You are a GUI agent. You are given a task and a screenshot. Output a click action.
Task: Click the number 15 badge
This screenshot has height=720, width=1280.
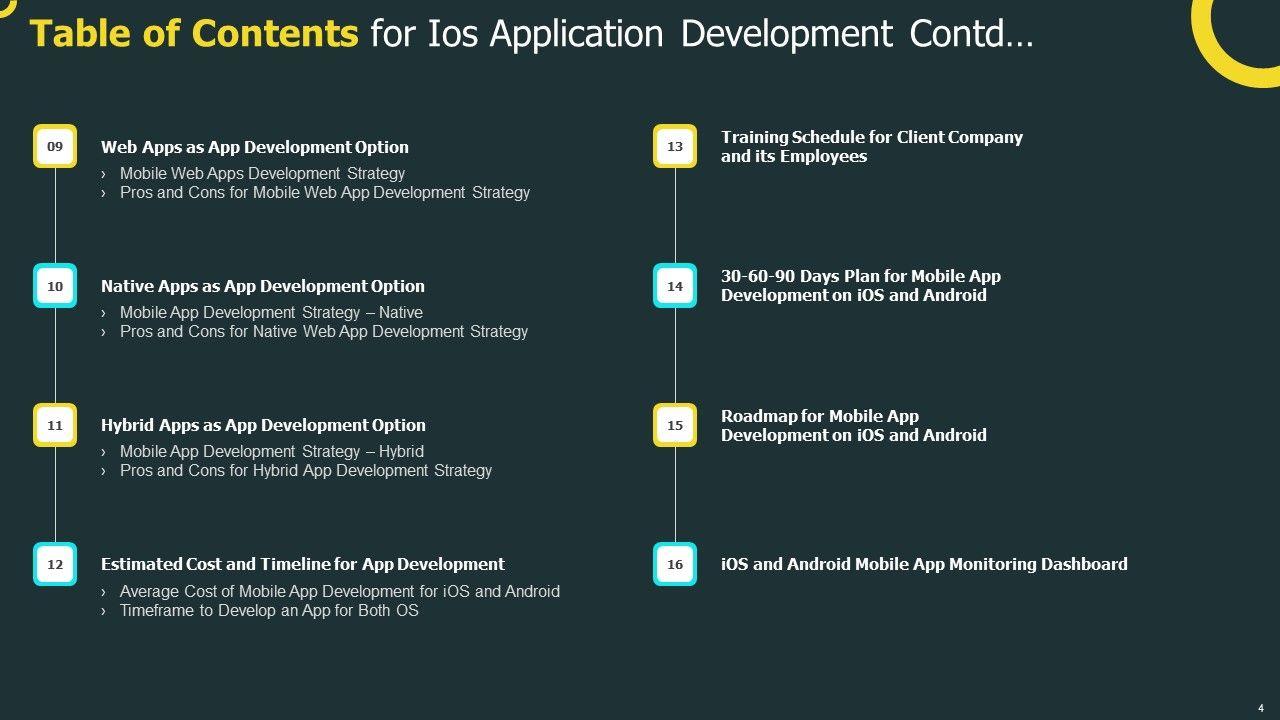[675, 425]
